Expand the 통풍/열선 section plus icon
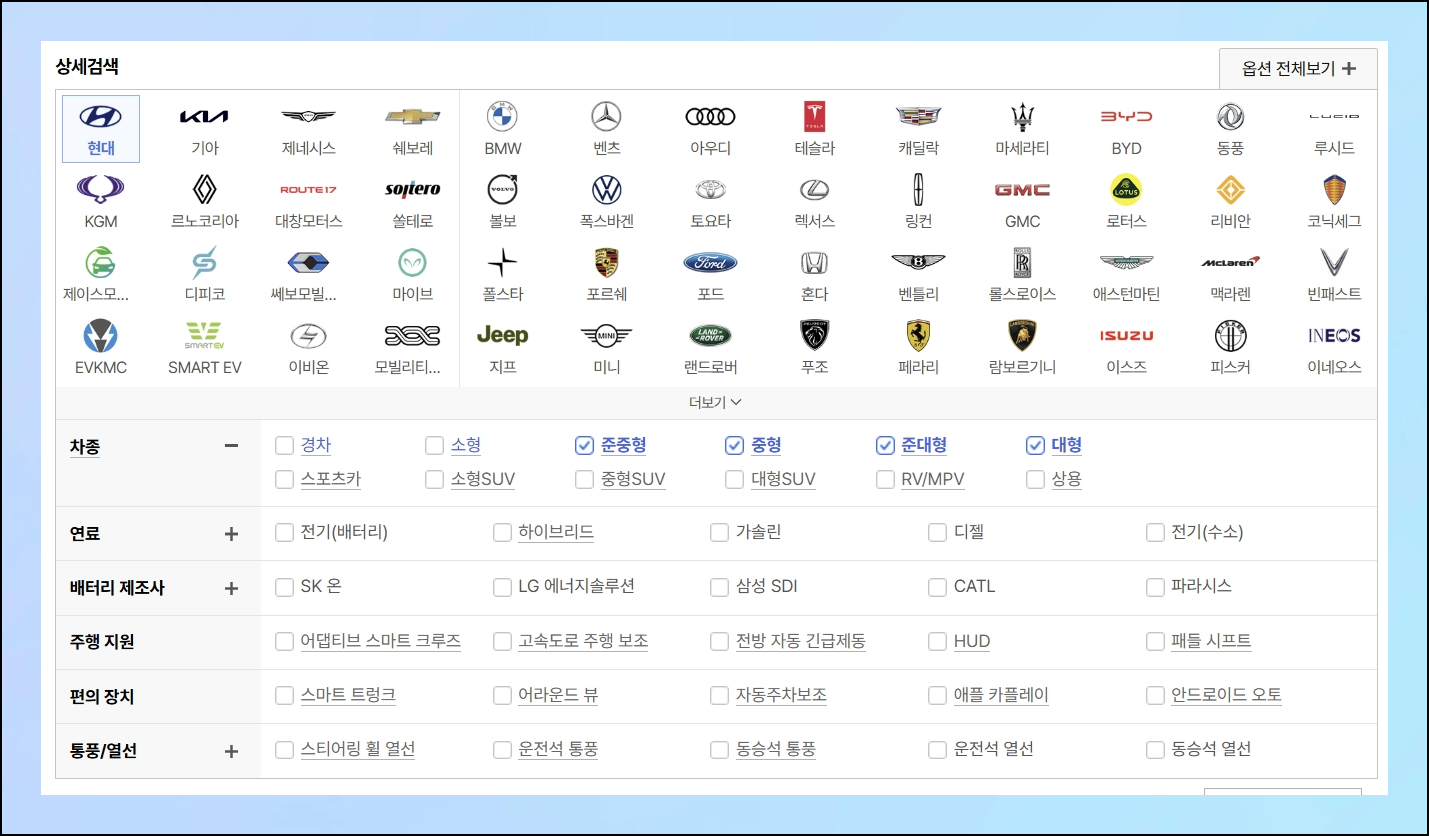 [x=231, y=751]
